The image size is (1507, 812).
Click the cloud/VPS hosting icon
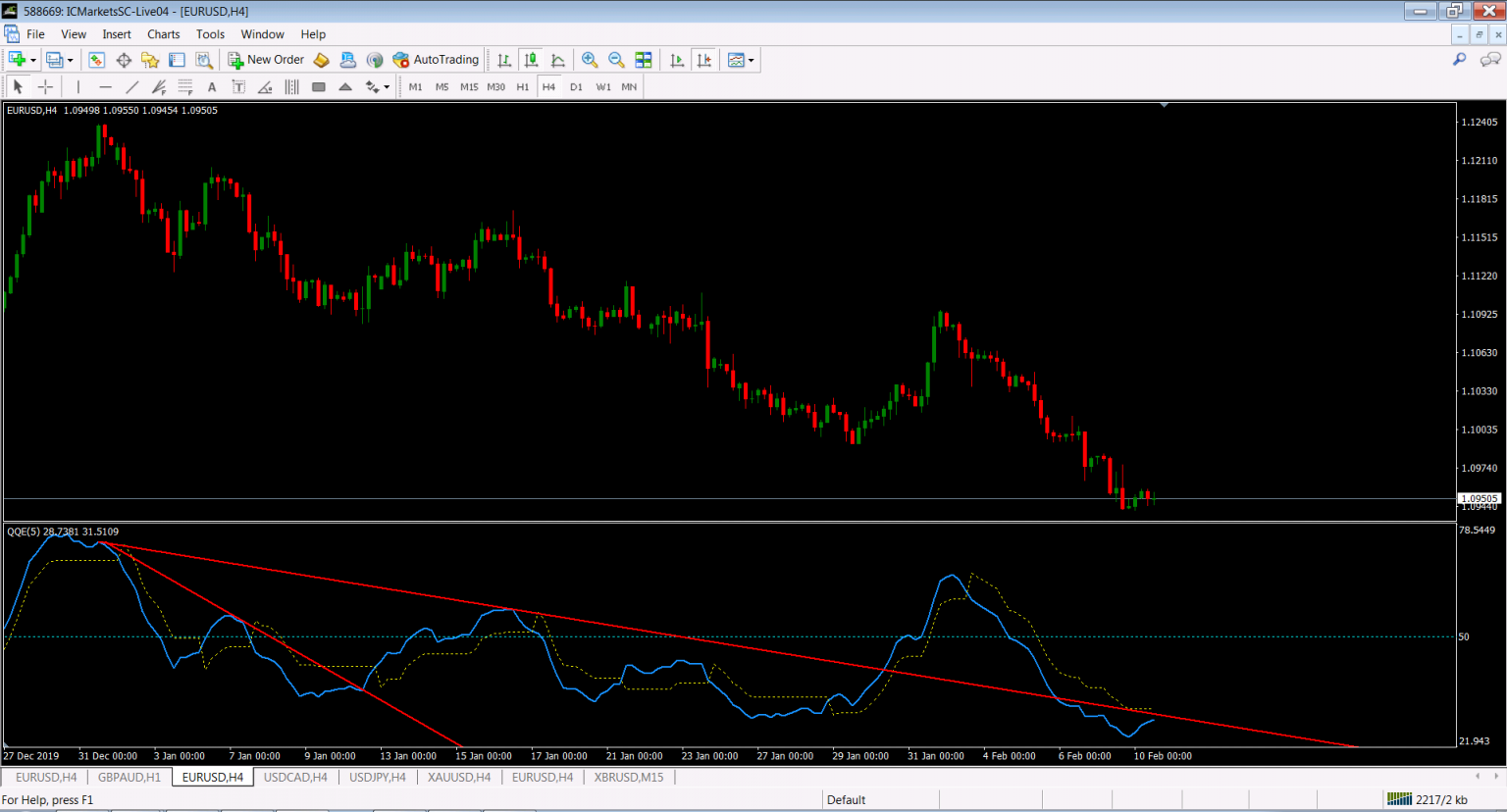point(348,60)
